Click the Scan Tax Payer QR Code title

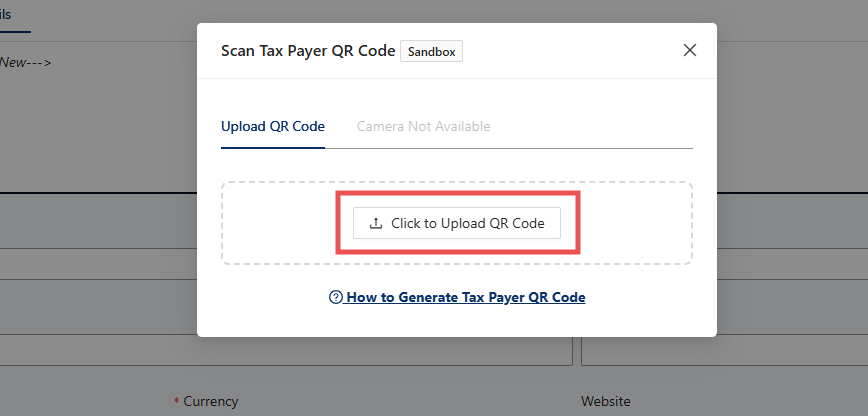coord(307,51)
